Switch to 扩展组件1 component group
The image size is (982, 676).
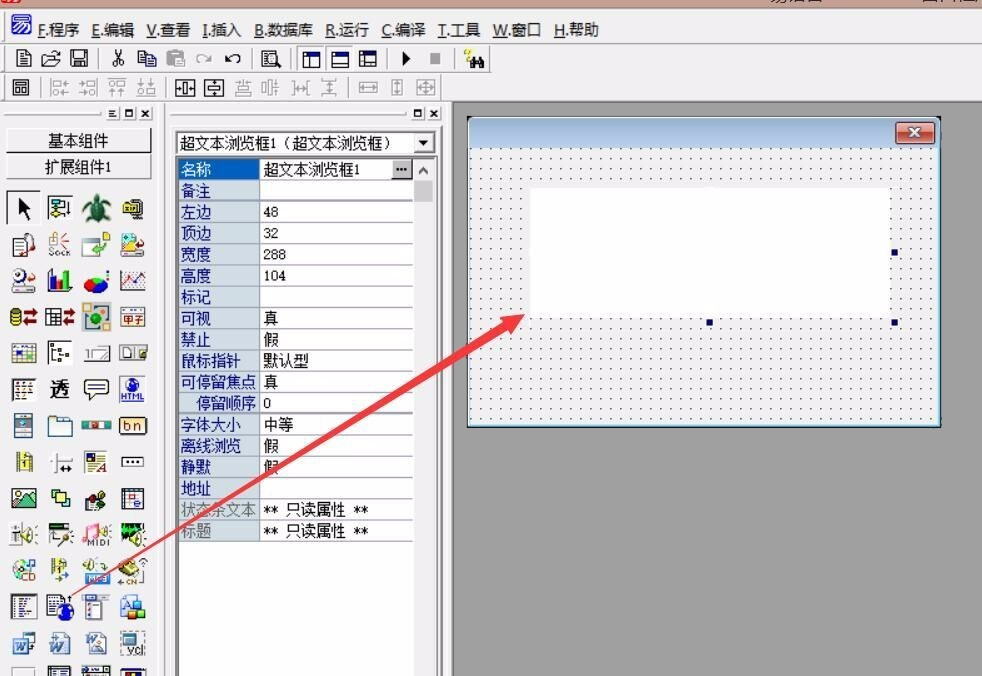[x=78, y=167]
